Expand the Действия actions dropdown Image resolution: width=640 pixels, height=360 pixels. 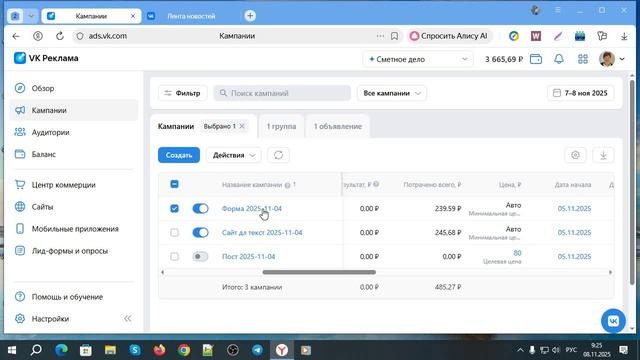tap(233, 155)
